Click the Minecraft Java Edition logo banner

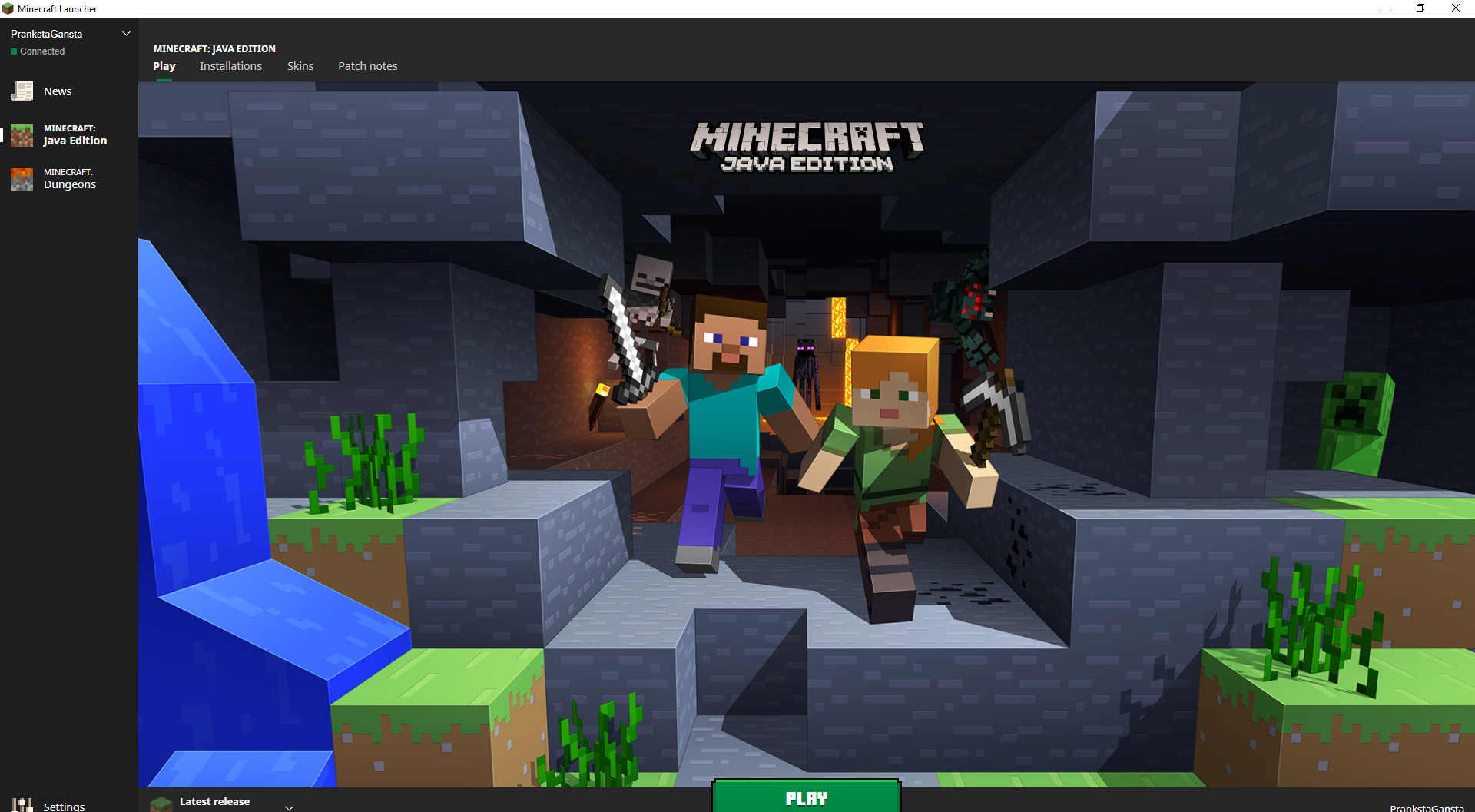[807, 147]
